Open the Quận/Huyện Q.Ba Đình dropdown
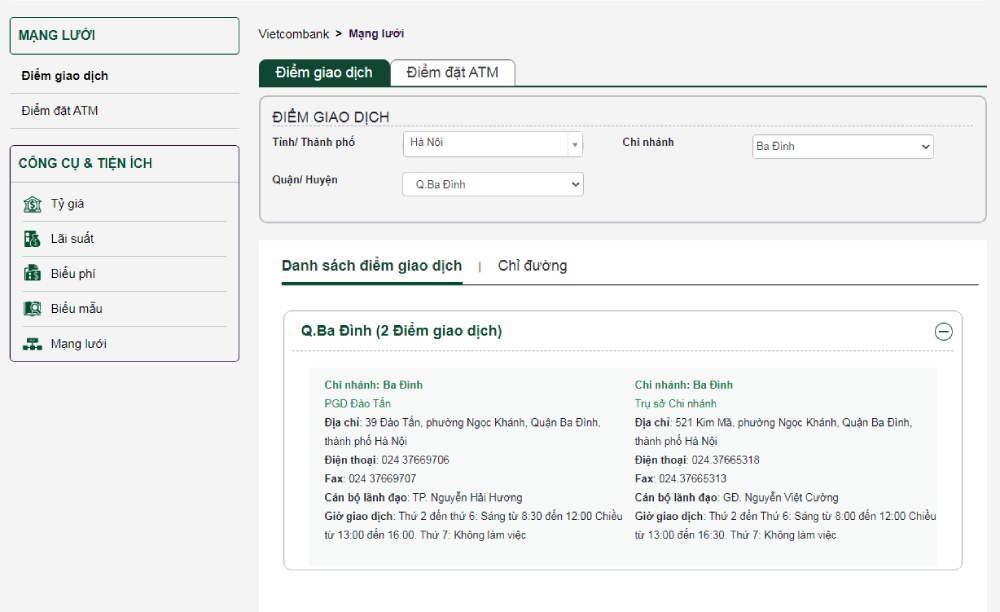1000x612 pixels. [492, 184]
